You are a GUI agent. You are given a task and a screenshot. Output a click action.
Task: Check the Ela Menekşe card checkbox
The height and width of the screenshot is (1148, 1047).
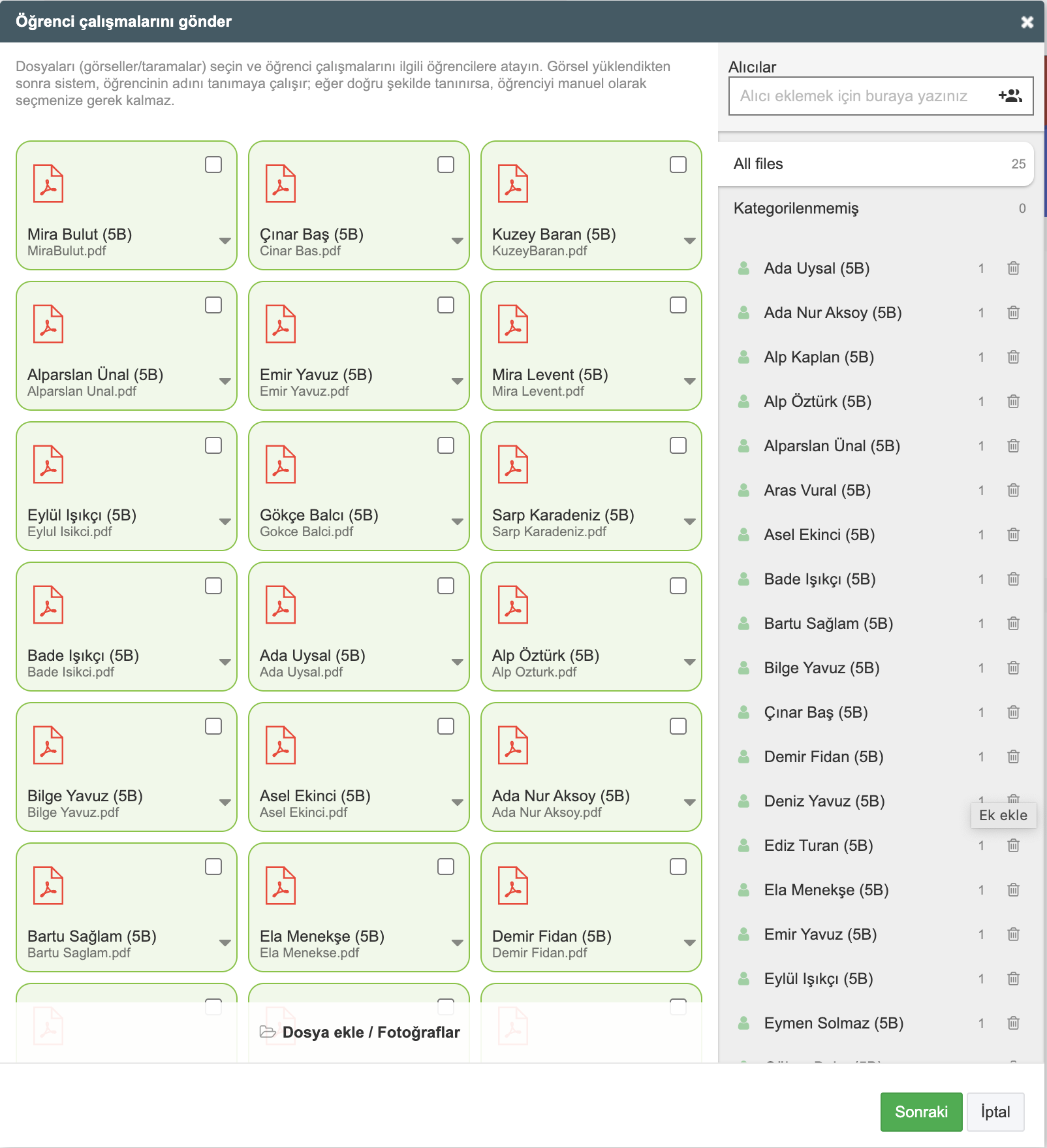(x=446, y=867)
